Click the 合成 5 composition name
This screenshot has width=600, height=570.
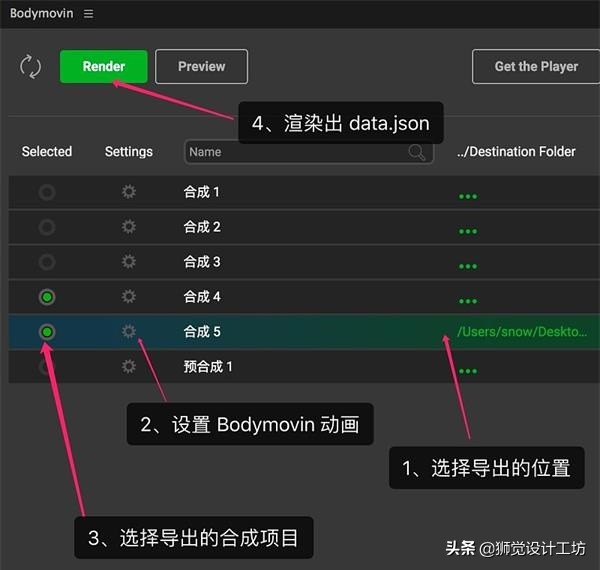(x=202, y=332)
